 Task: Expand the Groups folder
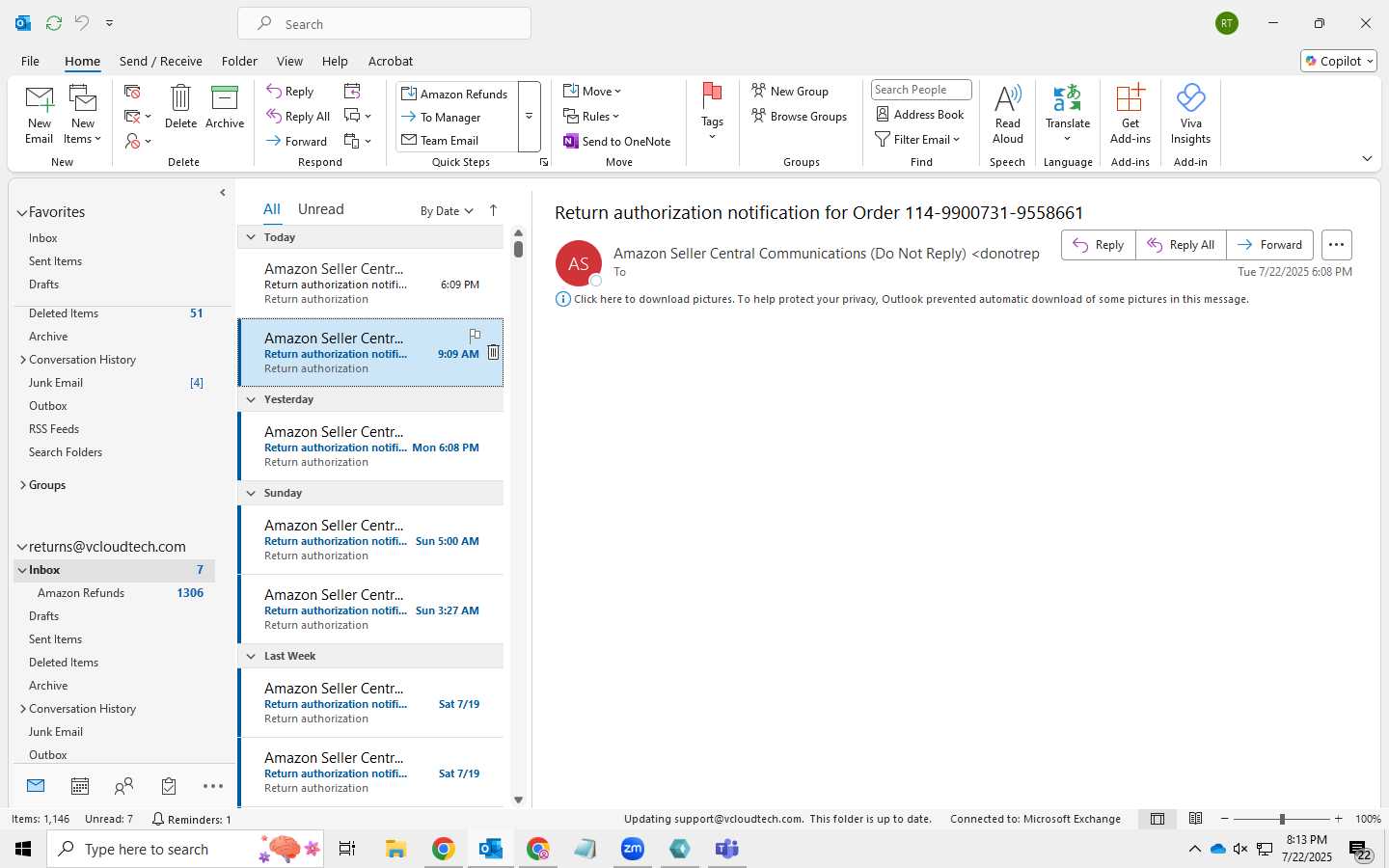click(22, 485)
